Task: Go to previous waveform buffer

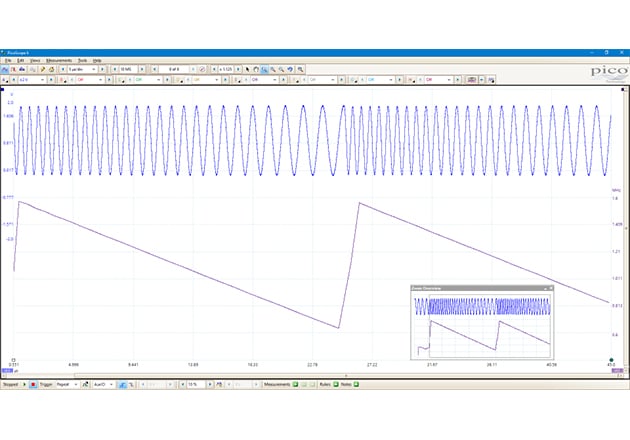Action: click(x=155, y=70)
